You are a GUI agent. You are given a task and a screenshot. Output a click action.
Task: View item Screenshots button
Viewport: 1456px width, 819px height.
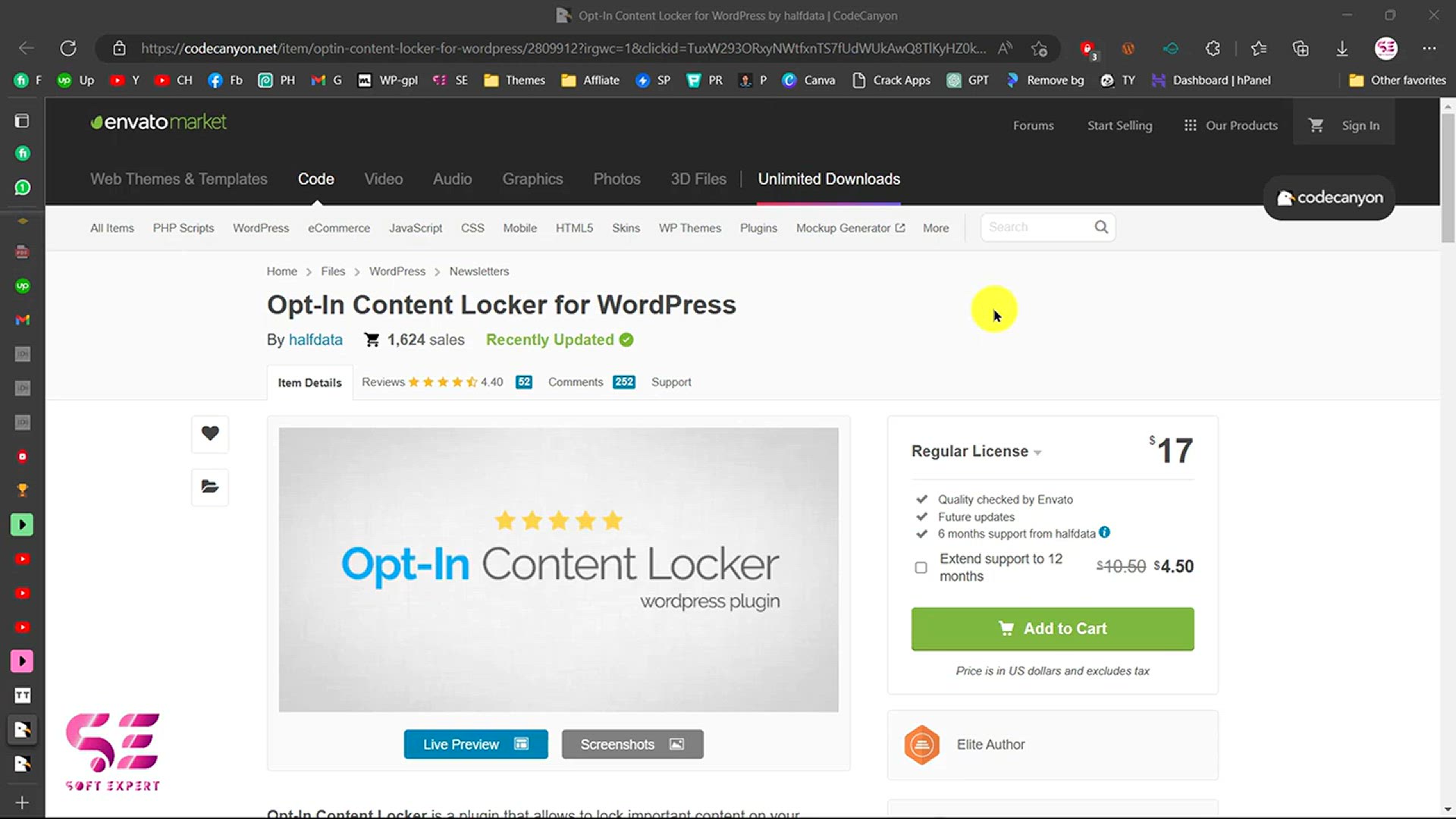pyautogui.click(x=632, y=745)
